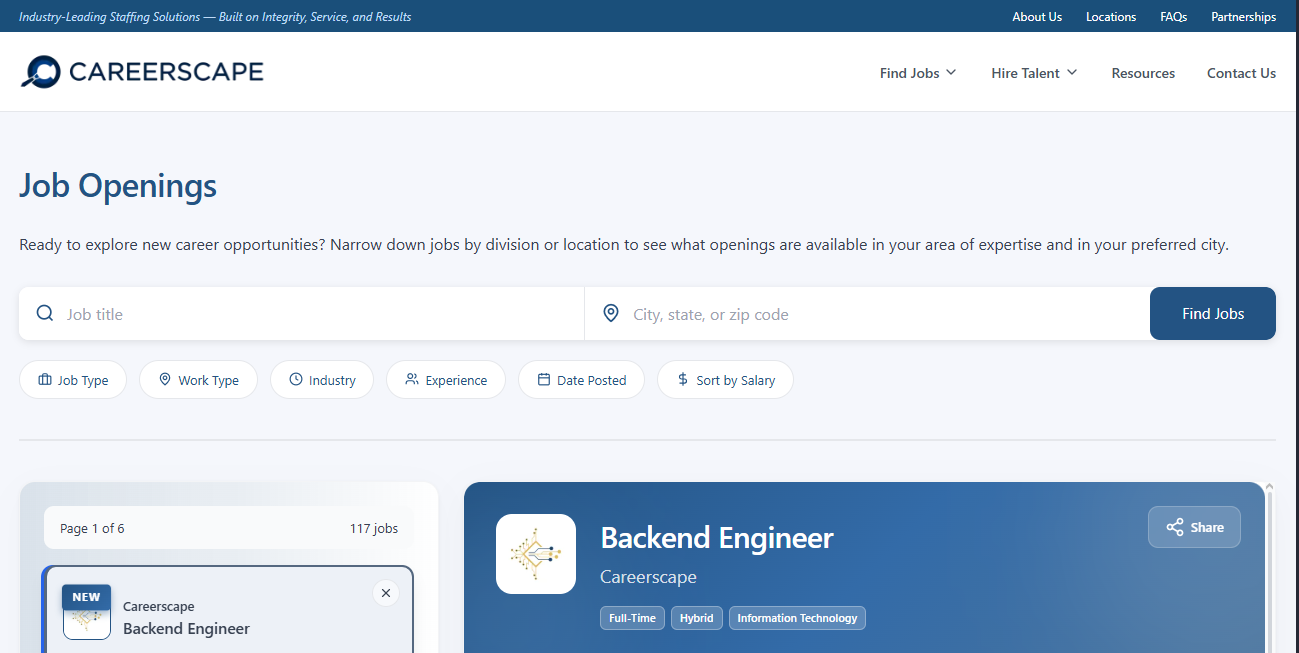Open the Partnerships link
Image resolution: width=1299 pixels, height=653 pixels.
(1243, 16)
